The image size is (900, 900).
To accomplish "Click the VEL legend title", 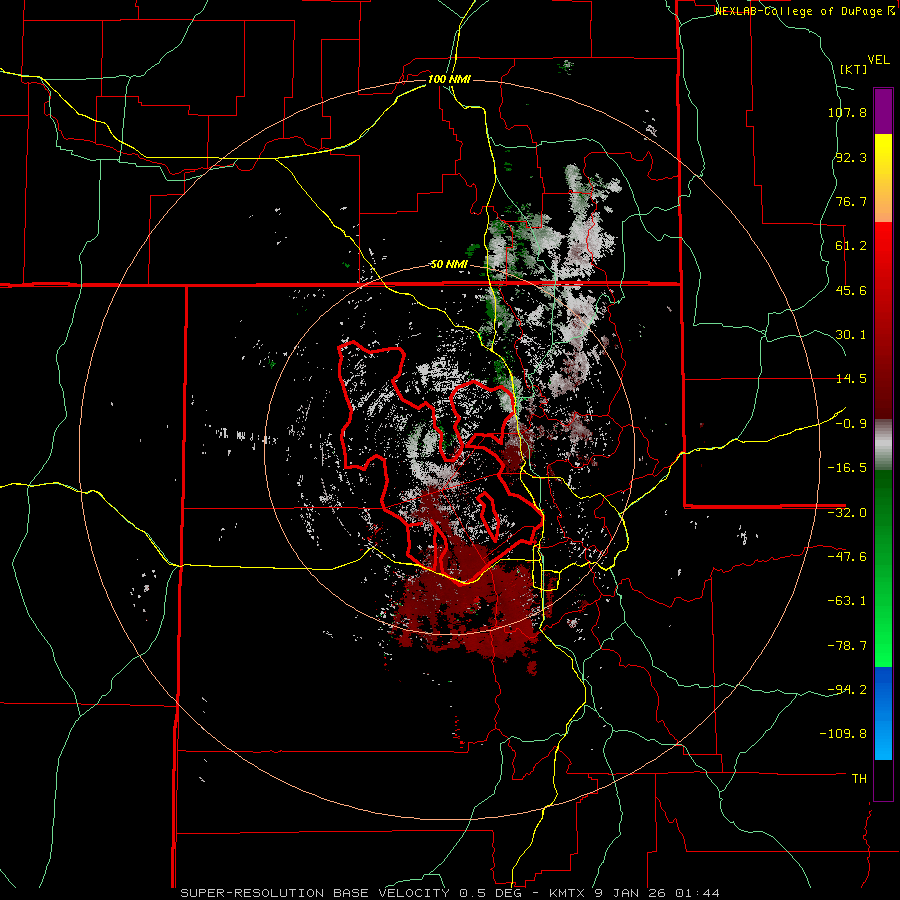I will pos(878,60).
